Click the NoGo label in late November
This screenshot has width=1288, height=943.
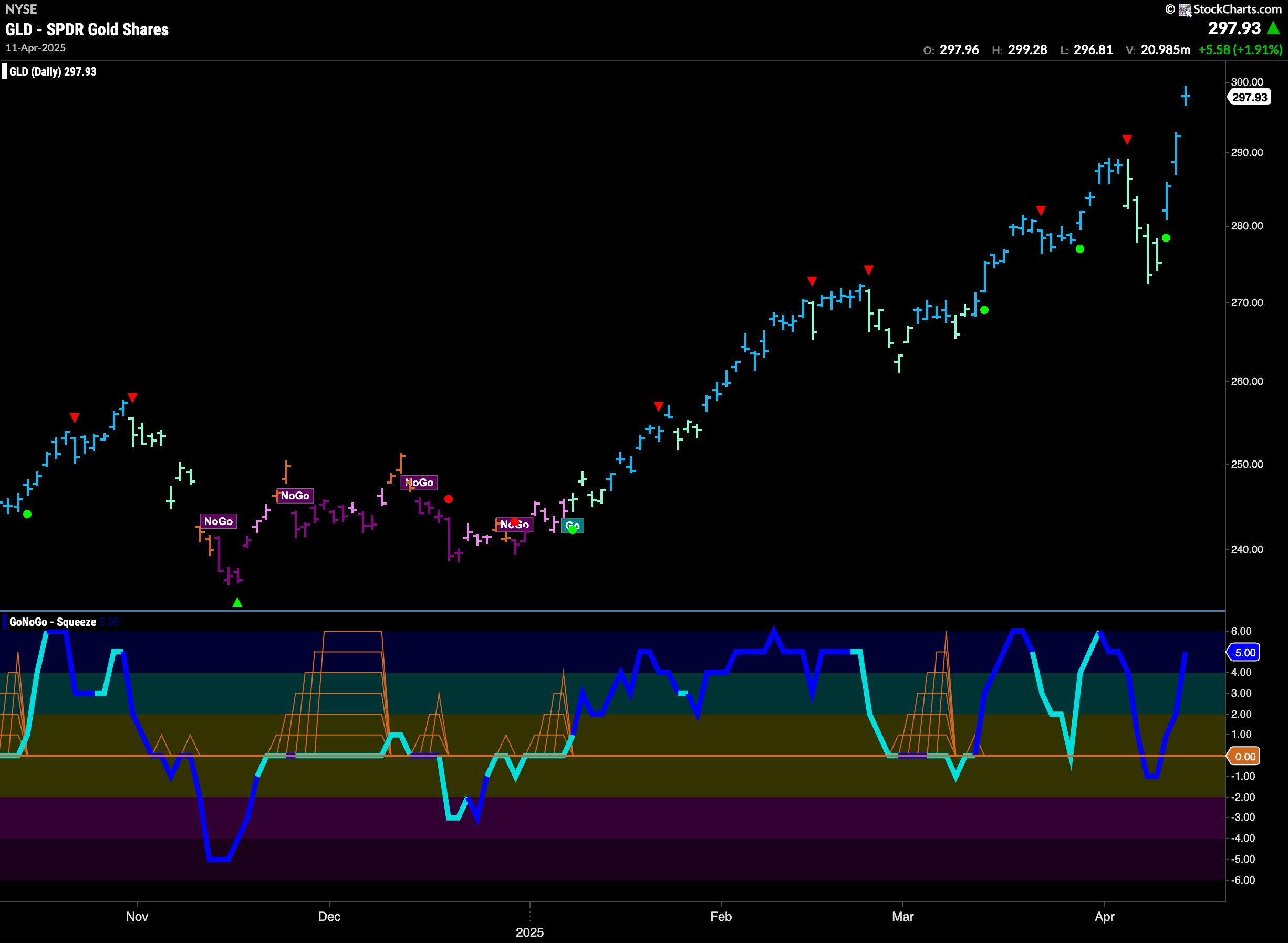[x=295, y=496]
